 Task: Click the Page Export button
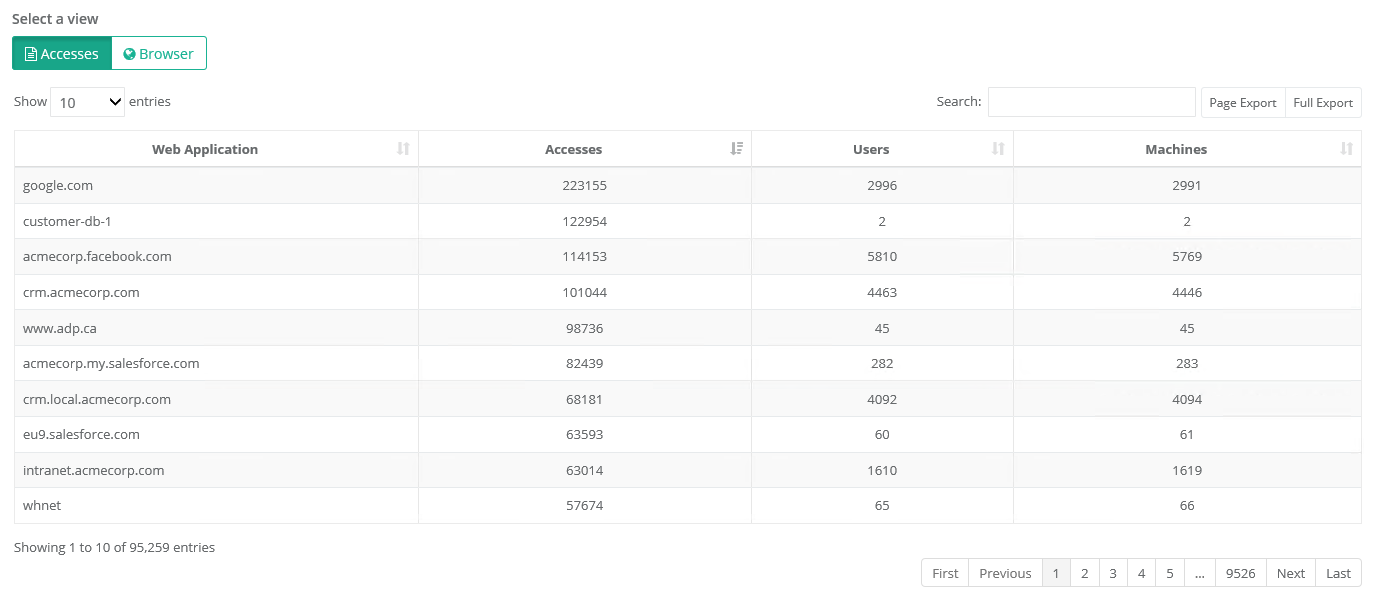pos(1243,102)
